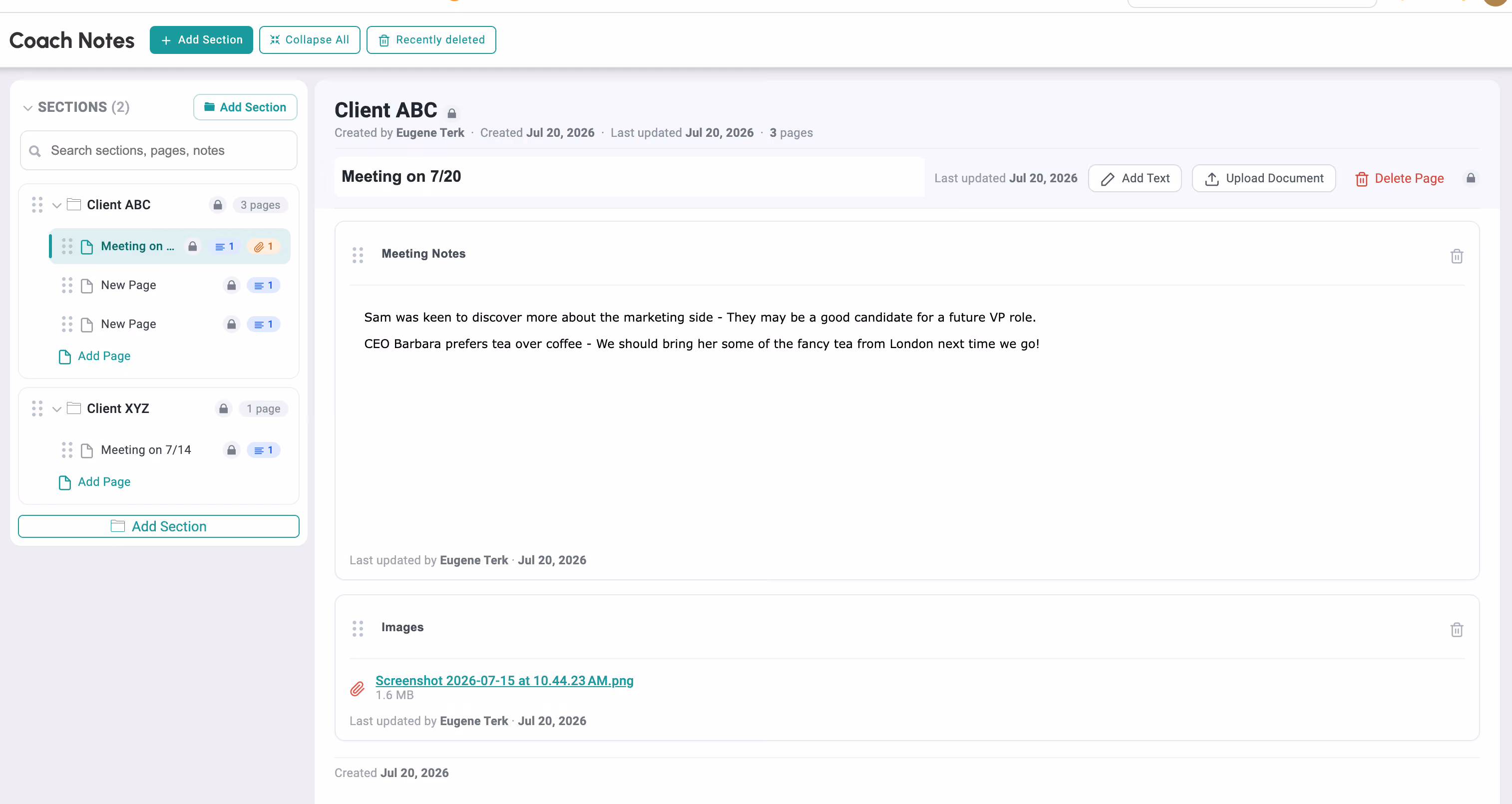This screenshot has width=1512, height=804.
Task: Click the 1 page badge on Client XYZ
Action: [263, 408]
